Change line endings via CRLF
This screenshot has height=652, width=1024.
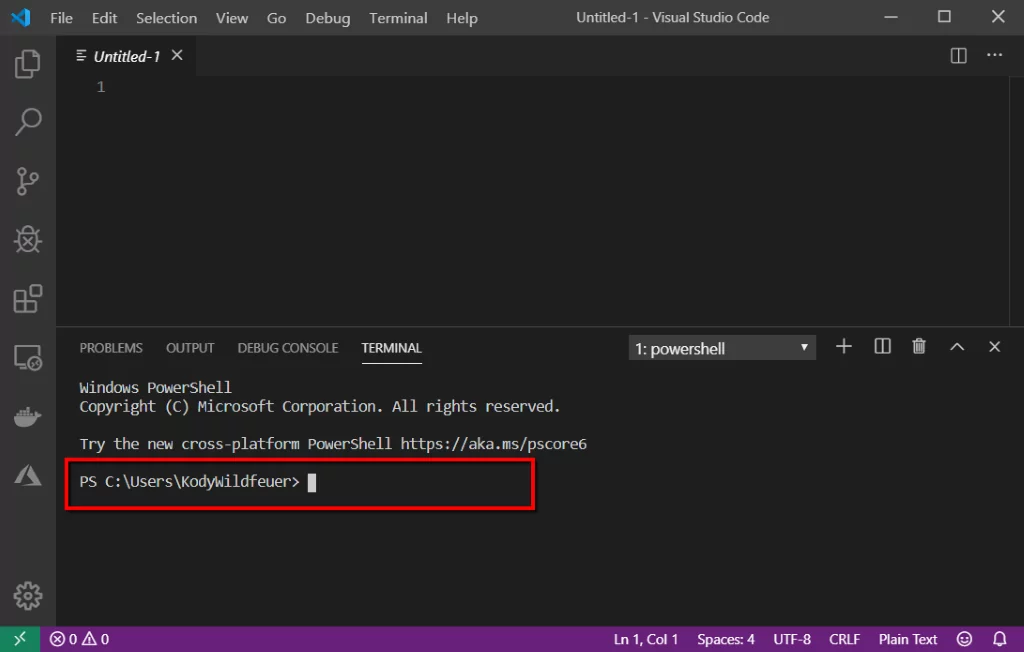(x=844, y=639)
